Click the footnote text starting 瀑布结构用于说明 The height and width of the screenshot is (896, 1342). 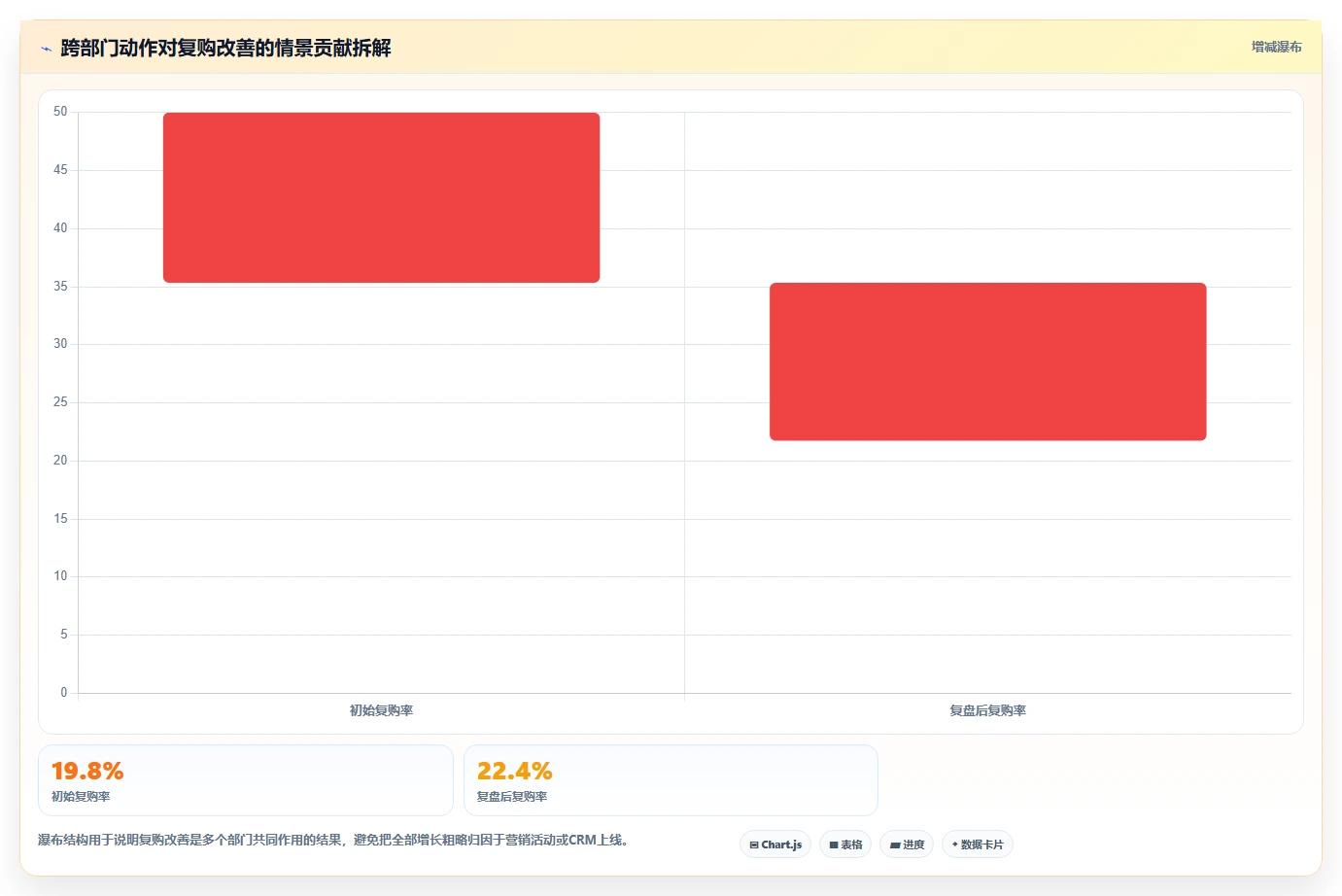(333, 840)
